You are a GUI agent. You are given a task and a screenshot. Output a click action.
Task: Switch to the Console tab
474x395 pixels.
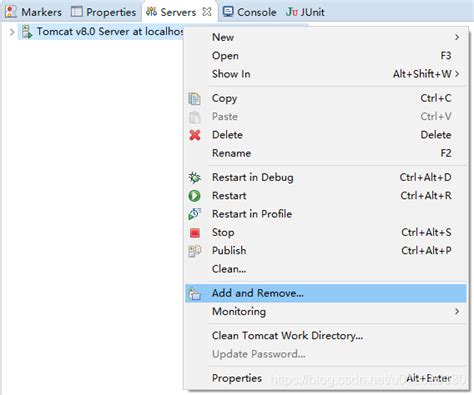coord(250,12)
